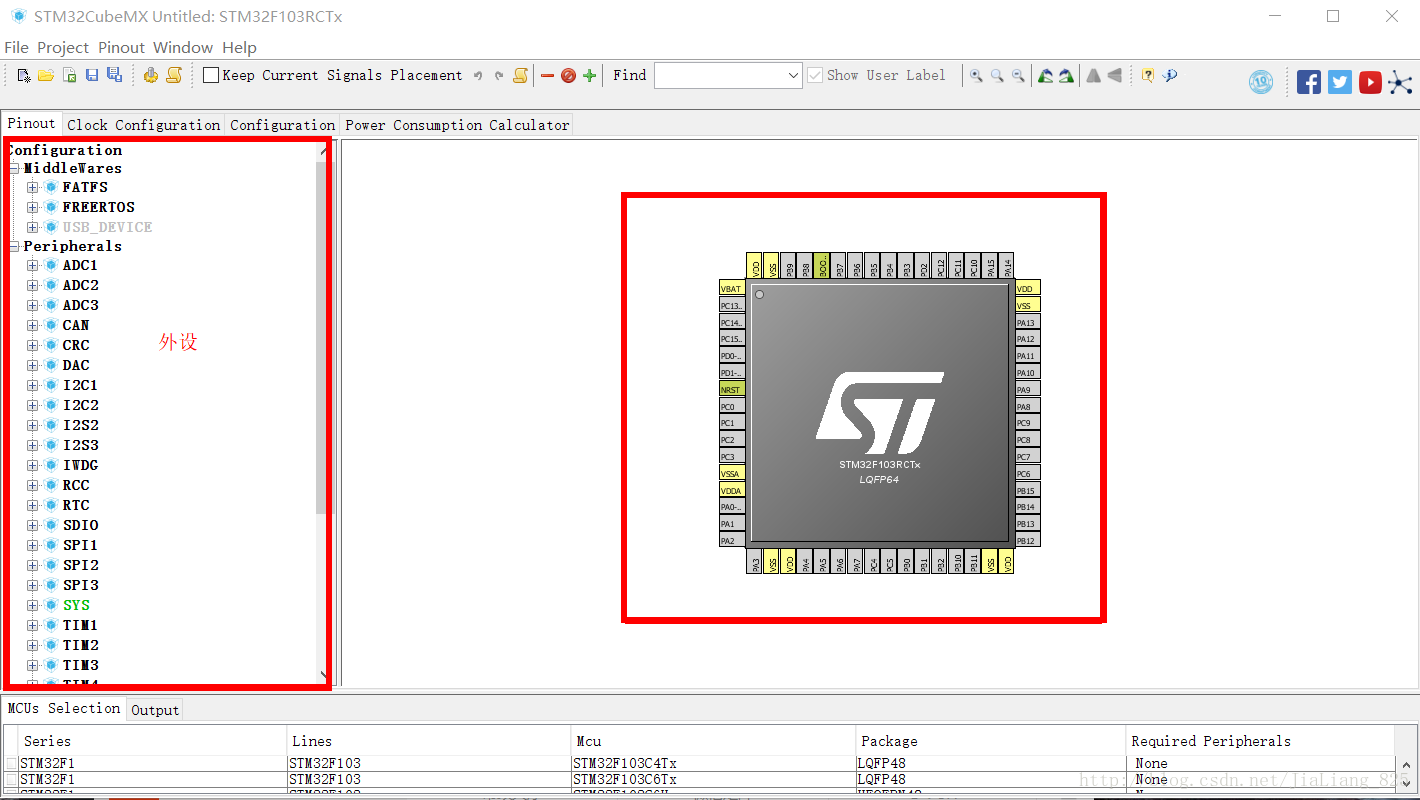Image resolution: width=1420 pixels, height=800 pixels.
Task: Click the New Project toolbar icon
Action: (24, 75)
